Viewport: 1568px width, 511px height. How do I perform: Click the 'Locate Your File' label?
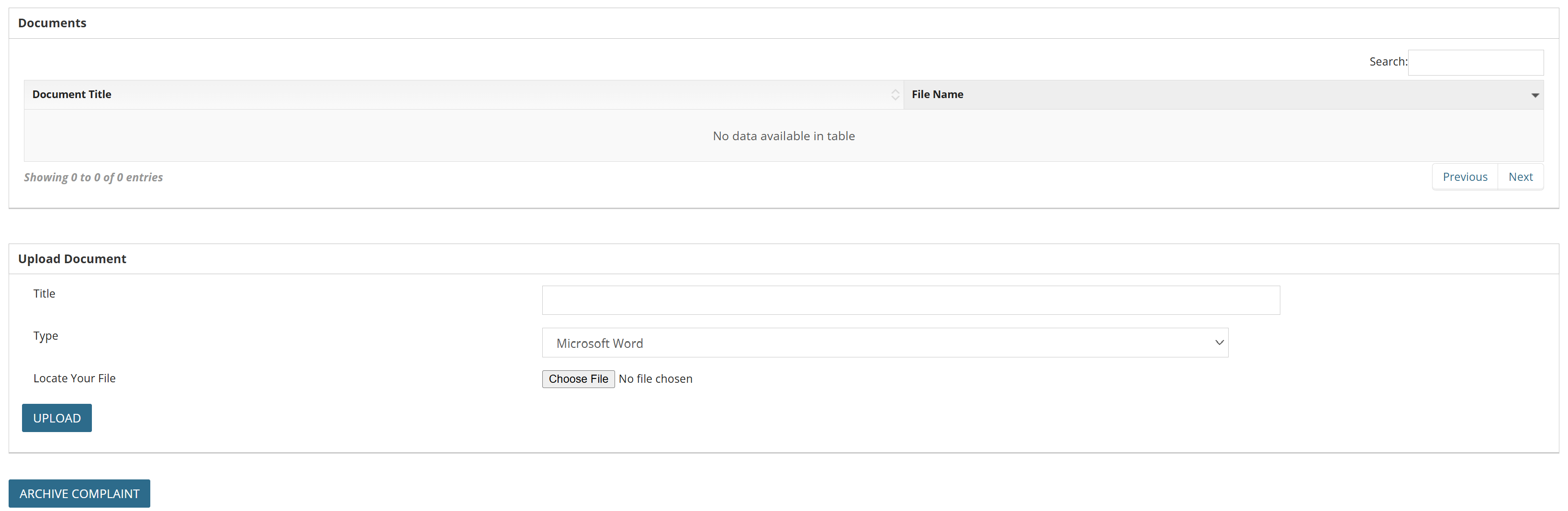(x=74, y=378)
